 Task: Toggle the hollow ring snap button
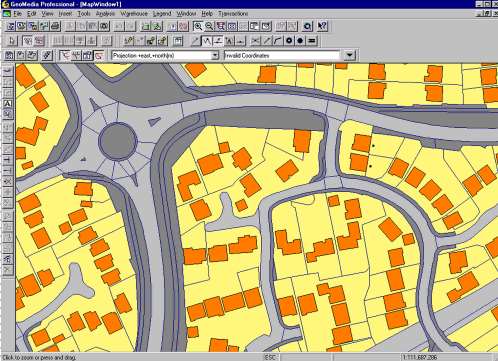pyautogui.click(x=289, y=41)
